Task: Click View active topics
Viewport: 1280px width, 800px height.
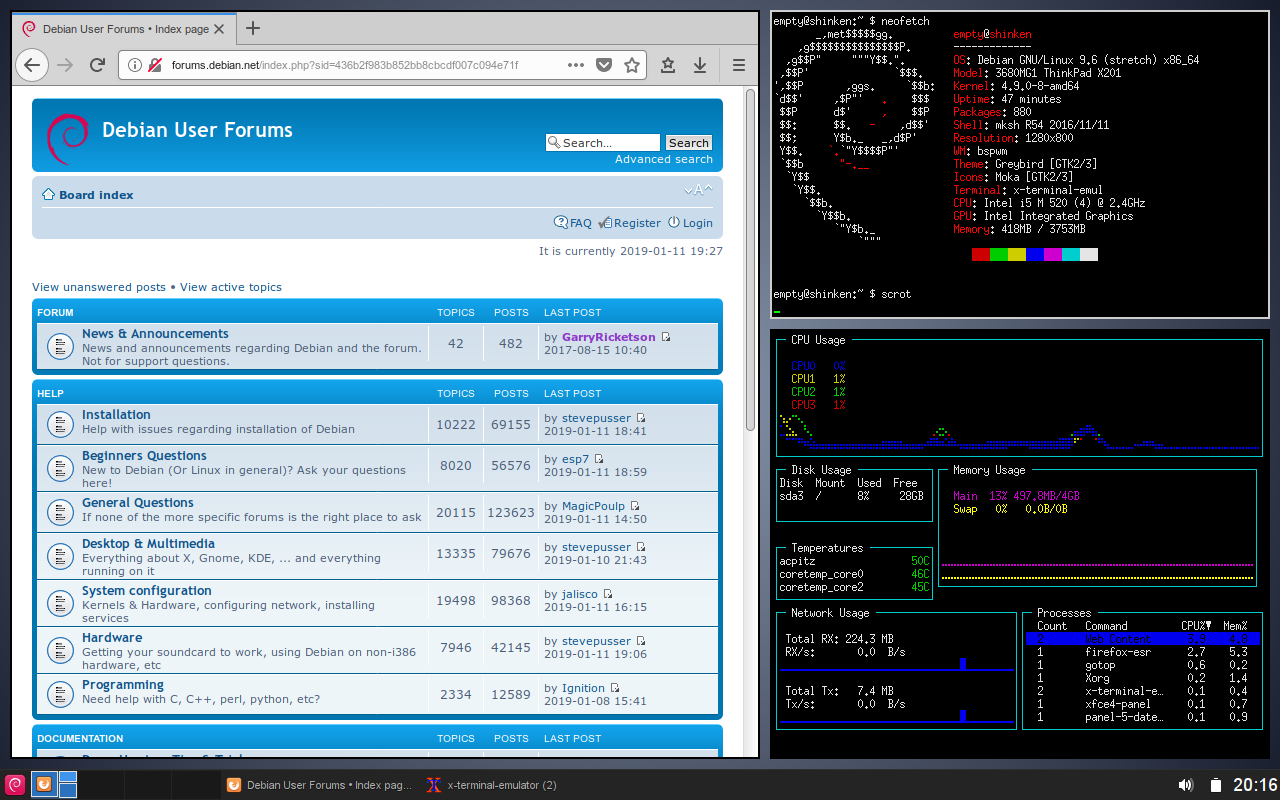Action: click(231, 287)
